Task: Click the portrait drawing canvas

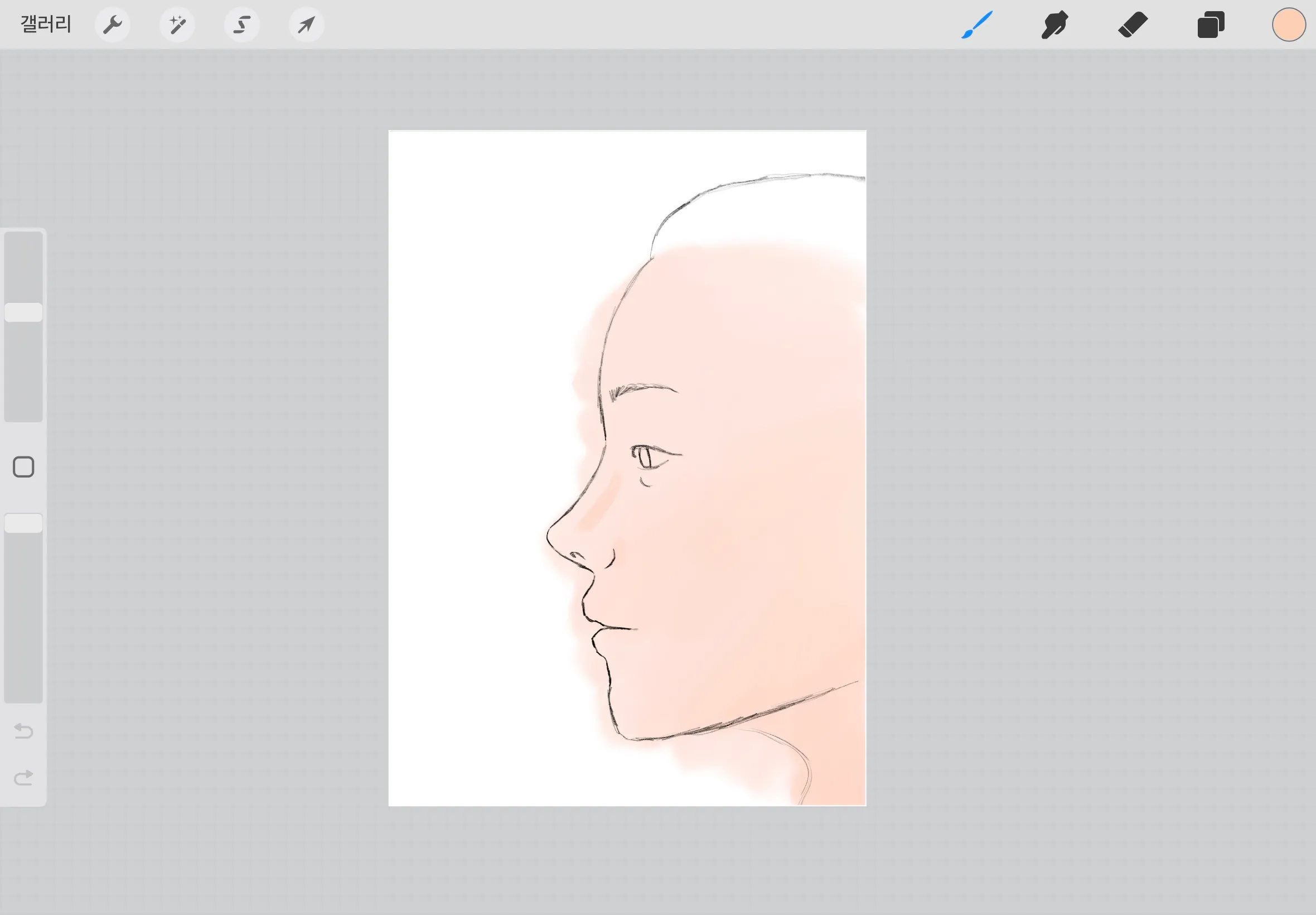Action: click(627, 469)
